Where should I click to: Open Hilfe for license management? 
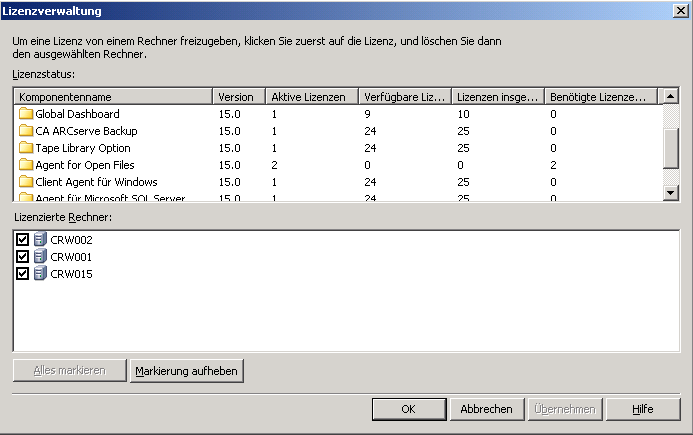coord(643,409)
